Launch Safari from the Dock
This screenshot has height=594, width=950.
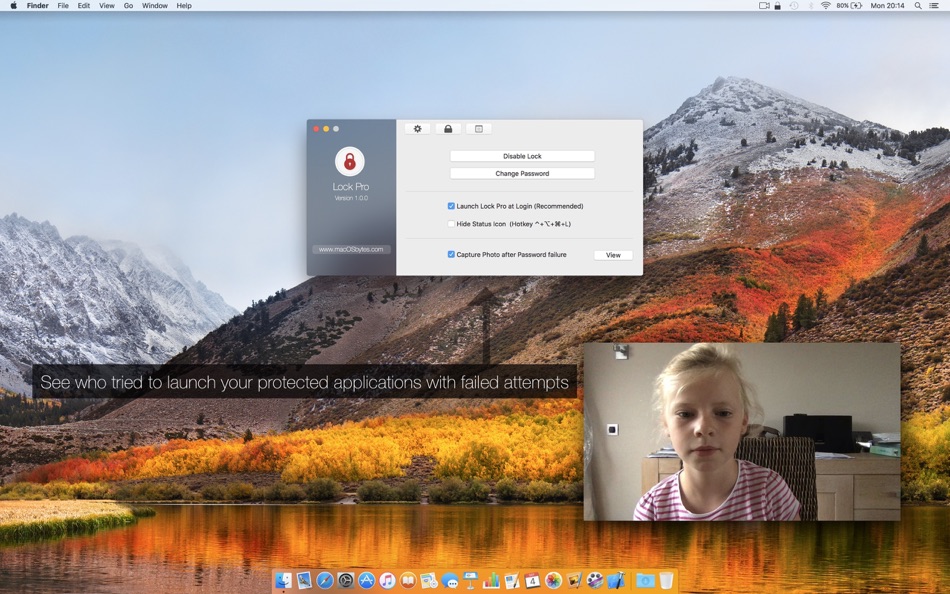tap(325, 580)
